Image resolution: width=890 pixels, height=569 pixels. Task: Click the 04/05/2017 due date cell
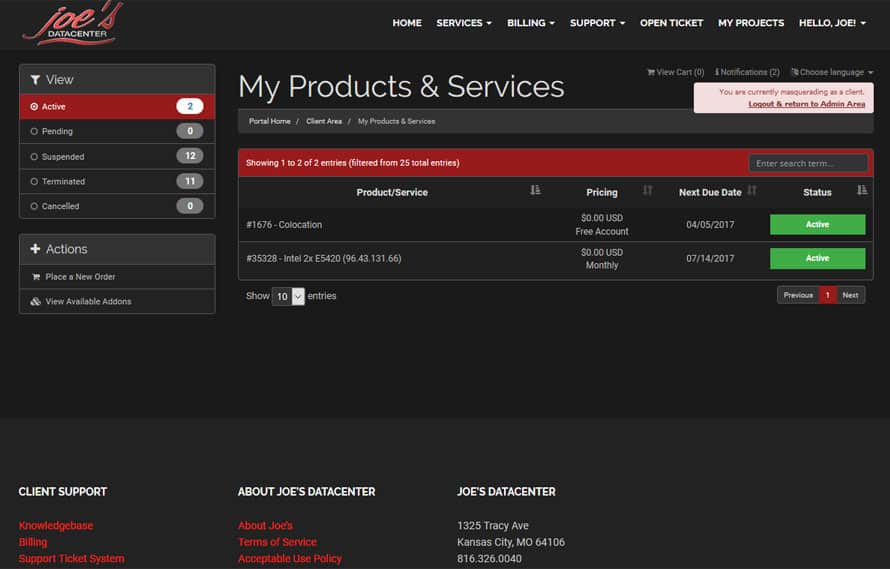[x=710, y=225]
